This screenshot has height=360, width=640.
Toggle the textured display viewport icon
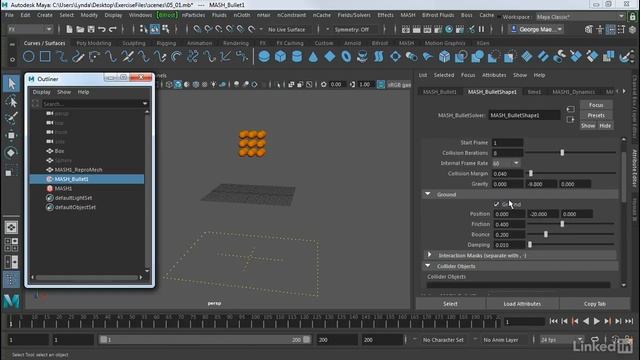point(205,84)
